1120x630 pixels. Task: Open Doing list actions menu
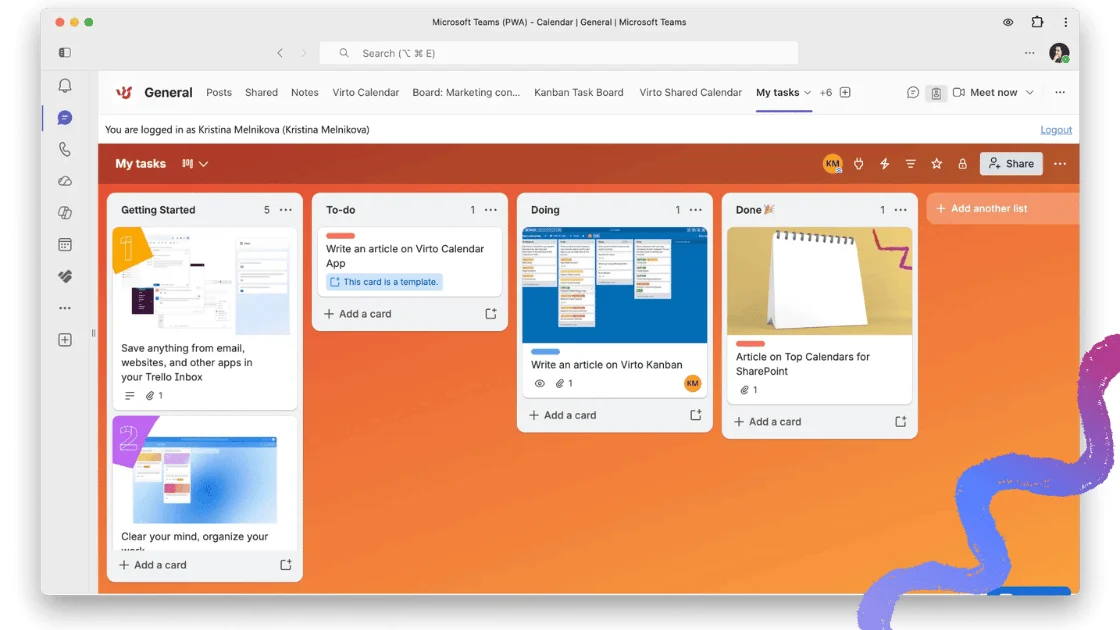point(696,210)
